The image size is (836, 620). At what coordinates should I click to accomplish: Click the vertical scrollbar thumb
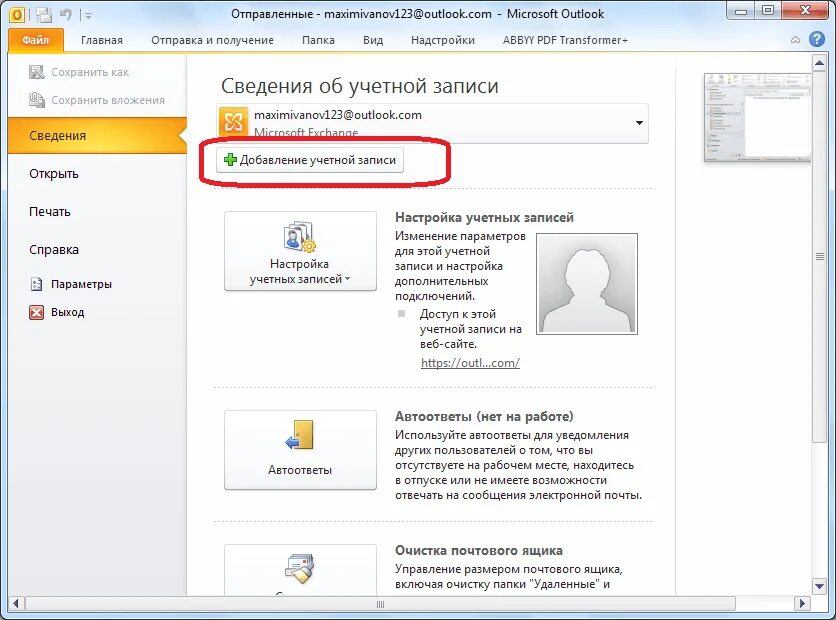819,256
